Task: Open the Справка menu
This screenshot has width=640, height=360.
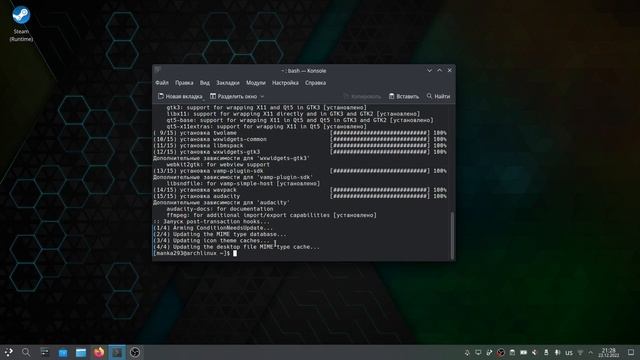Action: (x=315, y=83)
